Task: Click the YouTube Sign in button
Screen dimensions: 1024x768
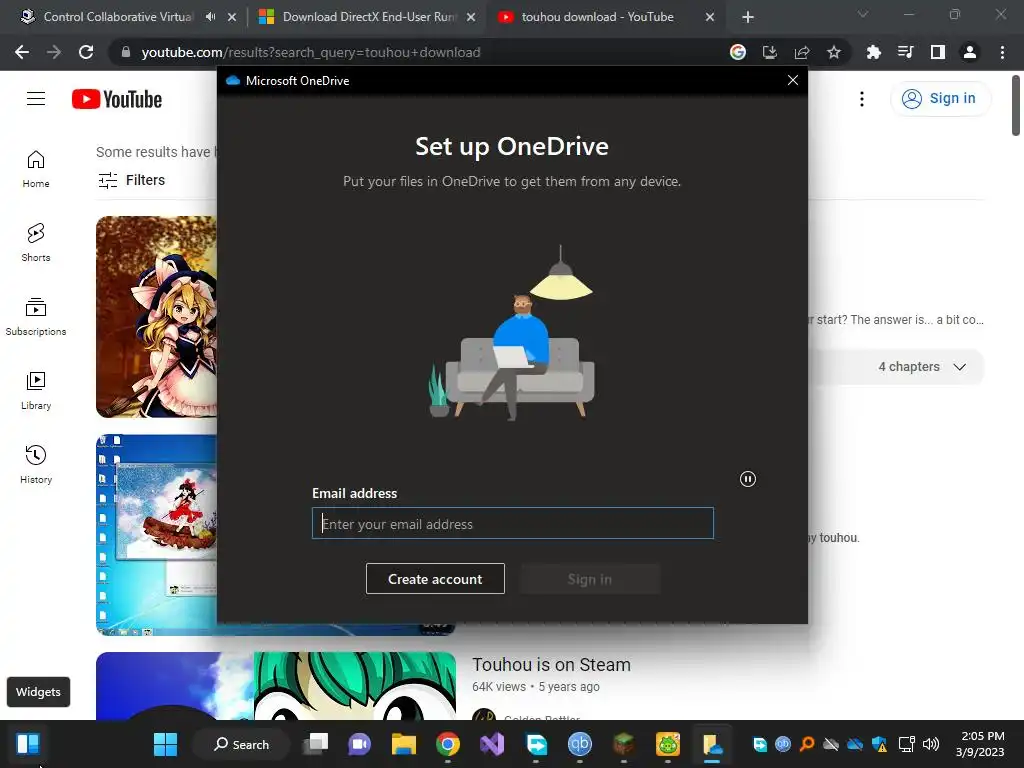Action: pos(940,99)
